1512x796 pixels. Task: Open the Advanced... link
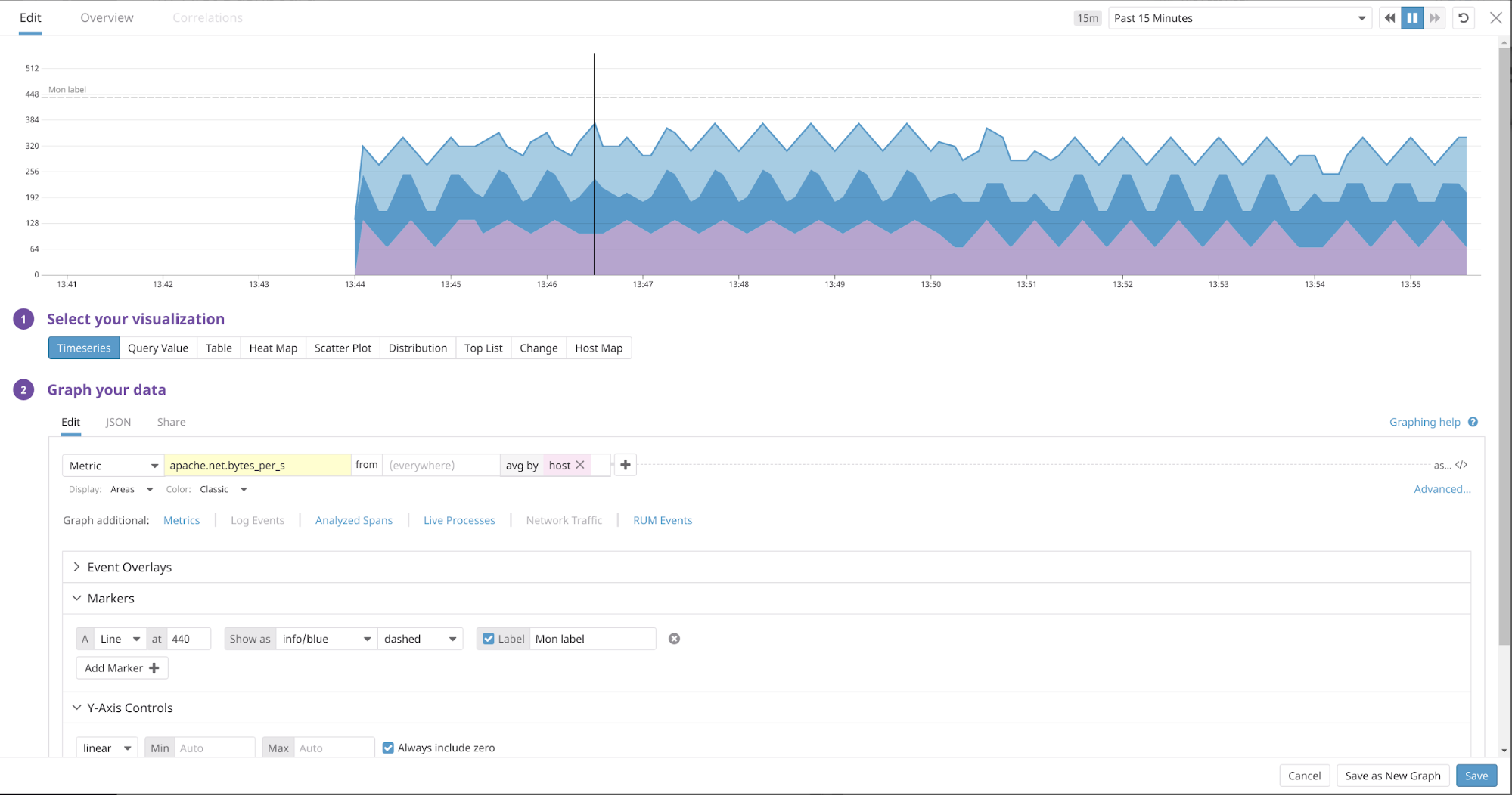[x=1442, y=489]
